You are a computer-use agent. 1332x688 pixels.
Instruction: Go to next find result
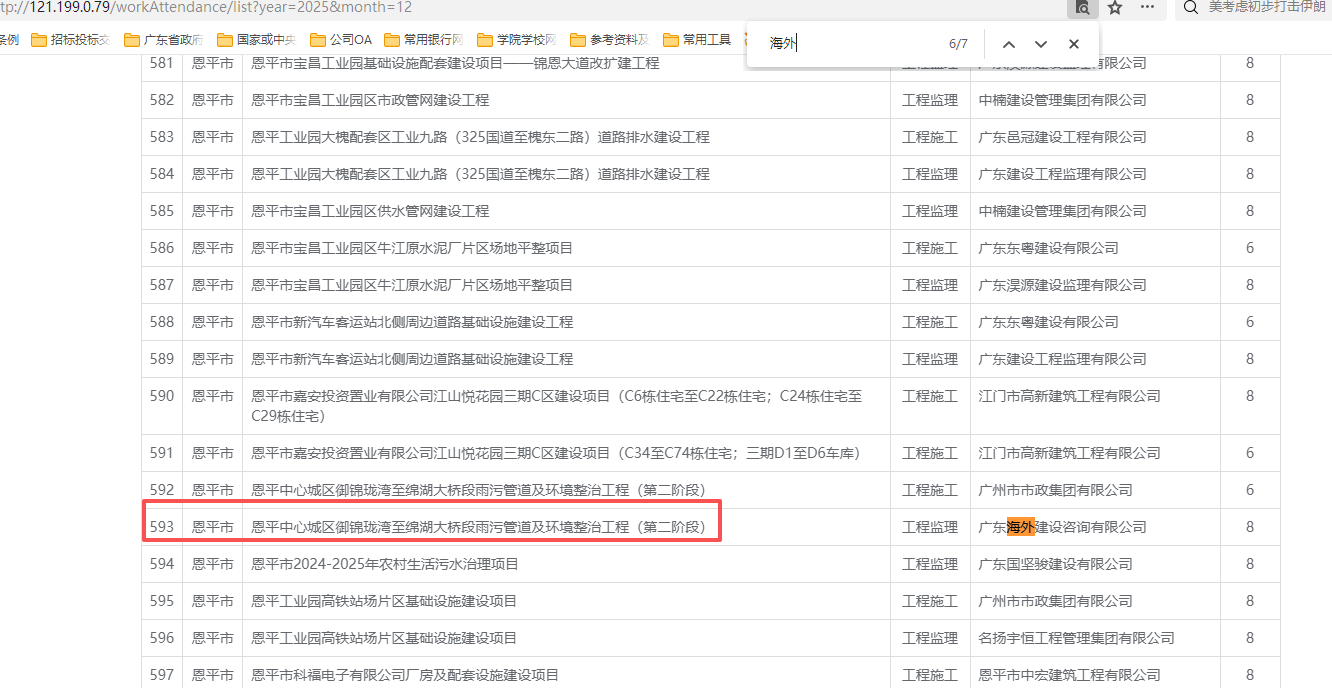click(x=1041, y=44)
